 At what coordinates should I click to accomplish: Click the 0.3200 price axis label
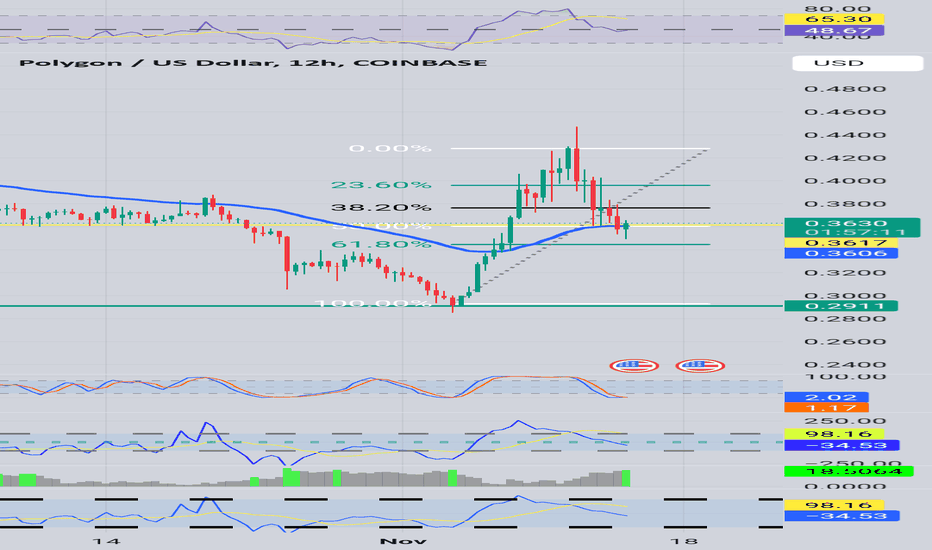click(x=845, y=273)
